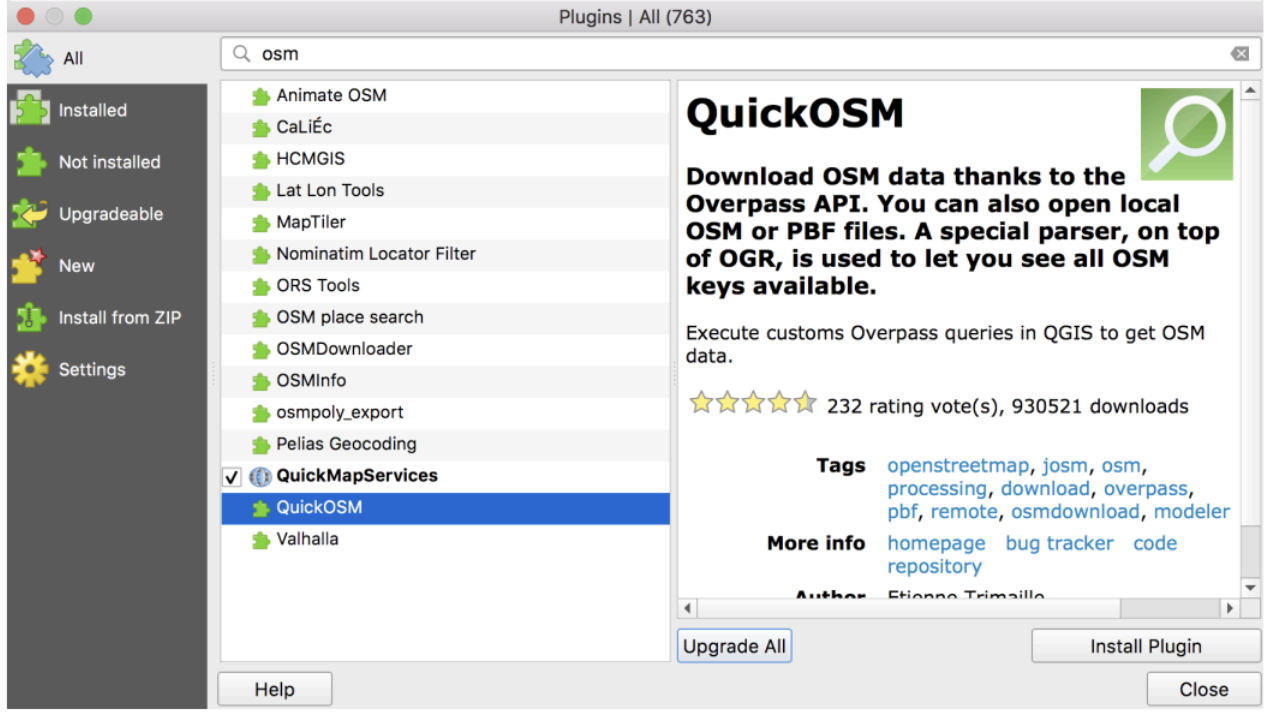Click the QuickMapServices globe icon
The height and width of the screenshot is (714, 1270).
point(260,476)
